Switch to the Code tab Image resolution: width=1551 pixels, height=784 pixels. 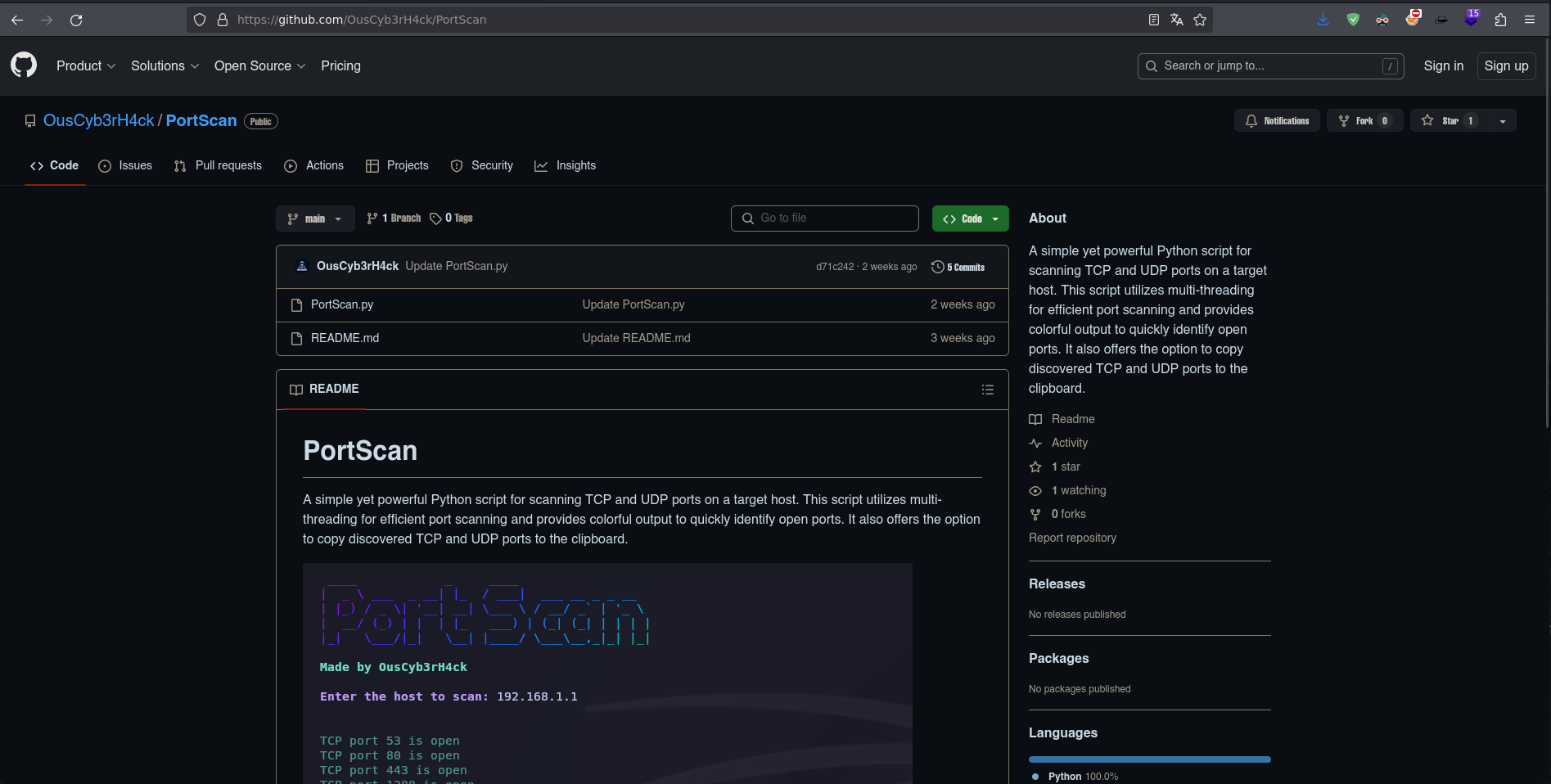click(x=55, y=165)
